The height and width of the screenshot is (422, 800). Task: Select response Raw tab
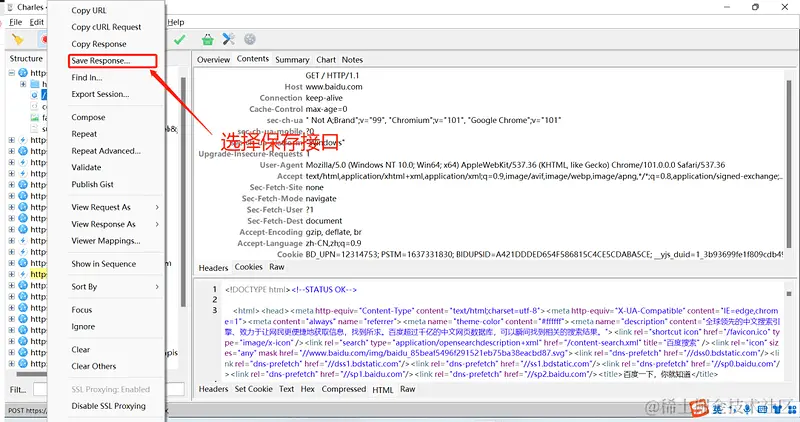coord(408,389)
